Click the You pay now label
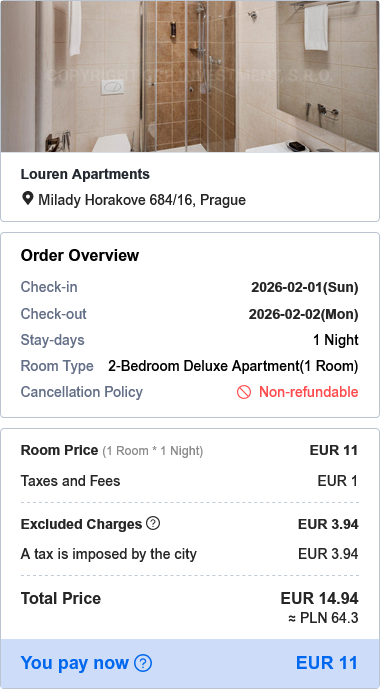This screenshot has width=380, height=689. pyautogui.click(x=75, y=663)
